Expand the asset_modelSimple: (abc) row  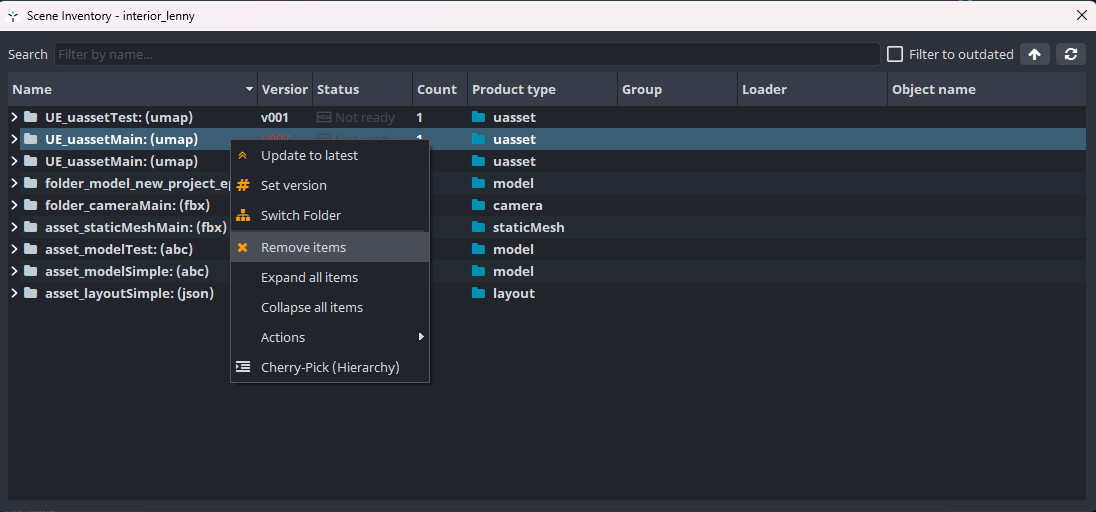coord(13,271)
